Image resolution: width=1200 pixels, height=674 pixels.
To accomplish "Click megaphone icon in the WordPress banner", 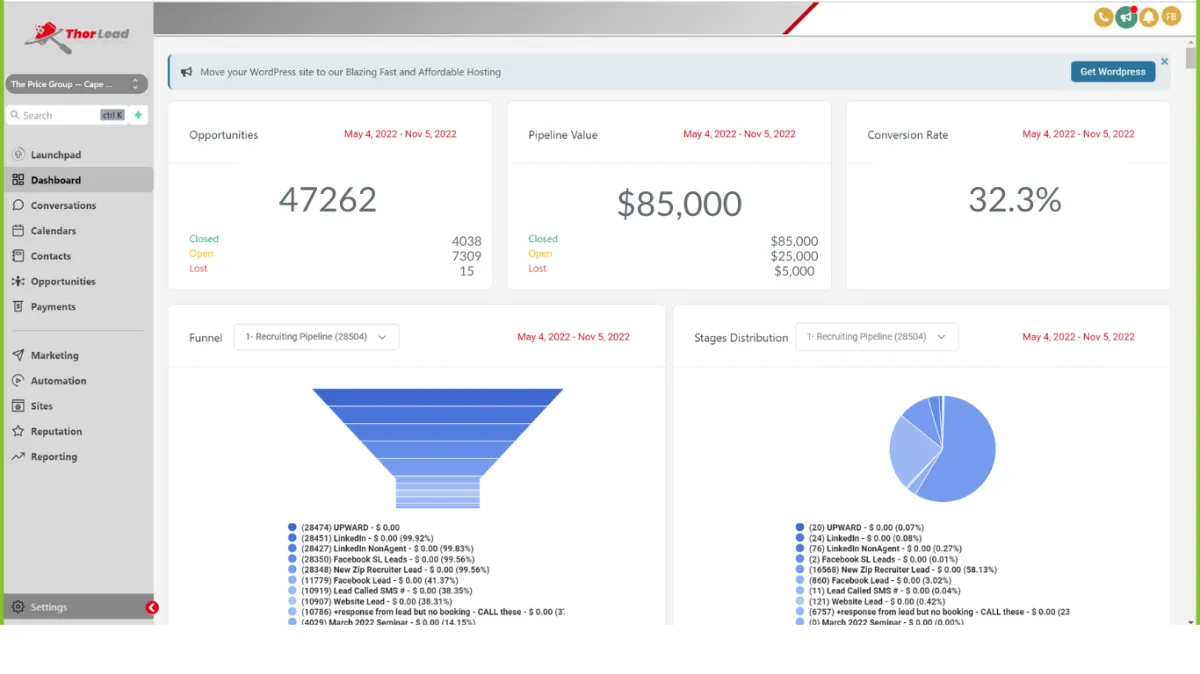I will [x=186, y=72].
